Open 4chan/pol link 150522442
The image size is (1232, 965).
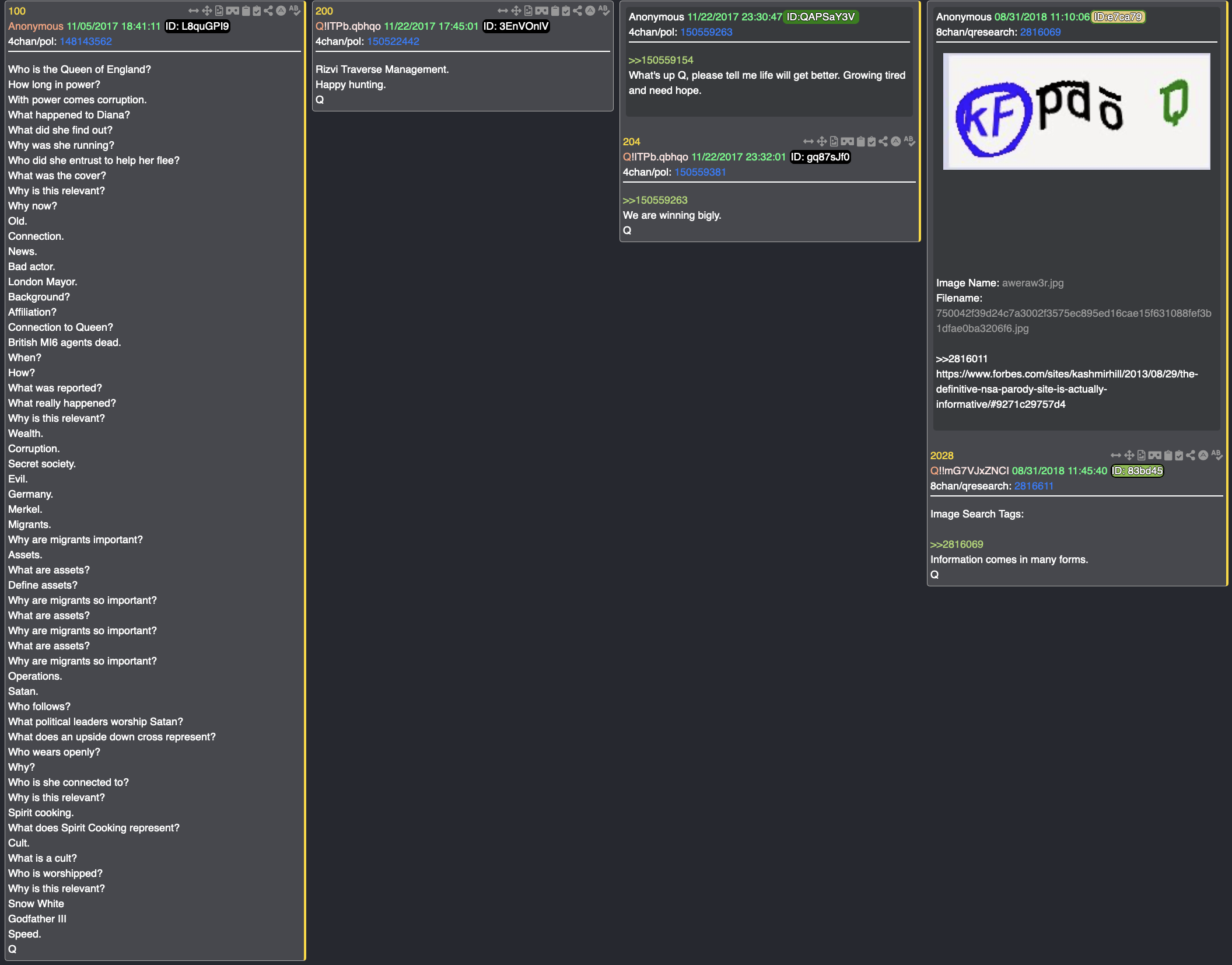click(x=393, y=41)
